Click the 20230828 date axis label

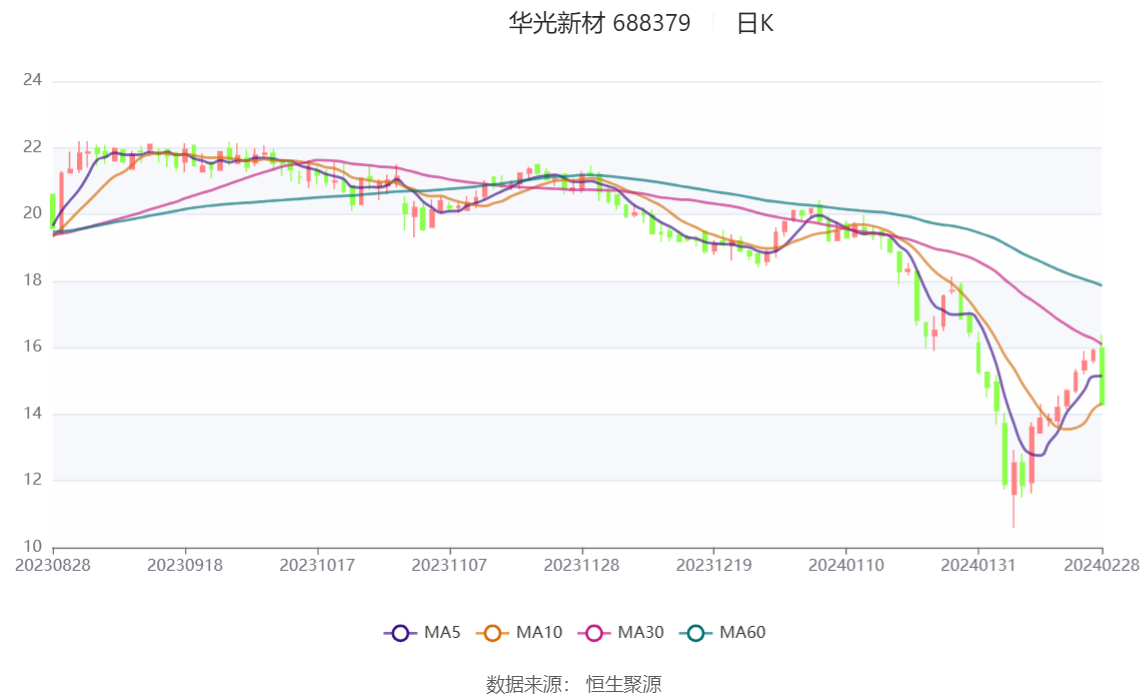coord(53,566)
